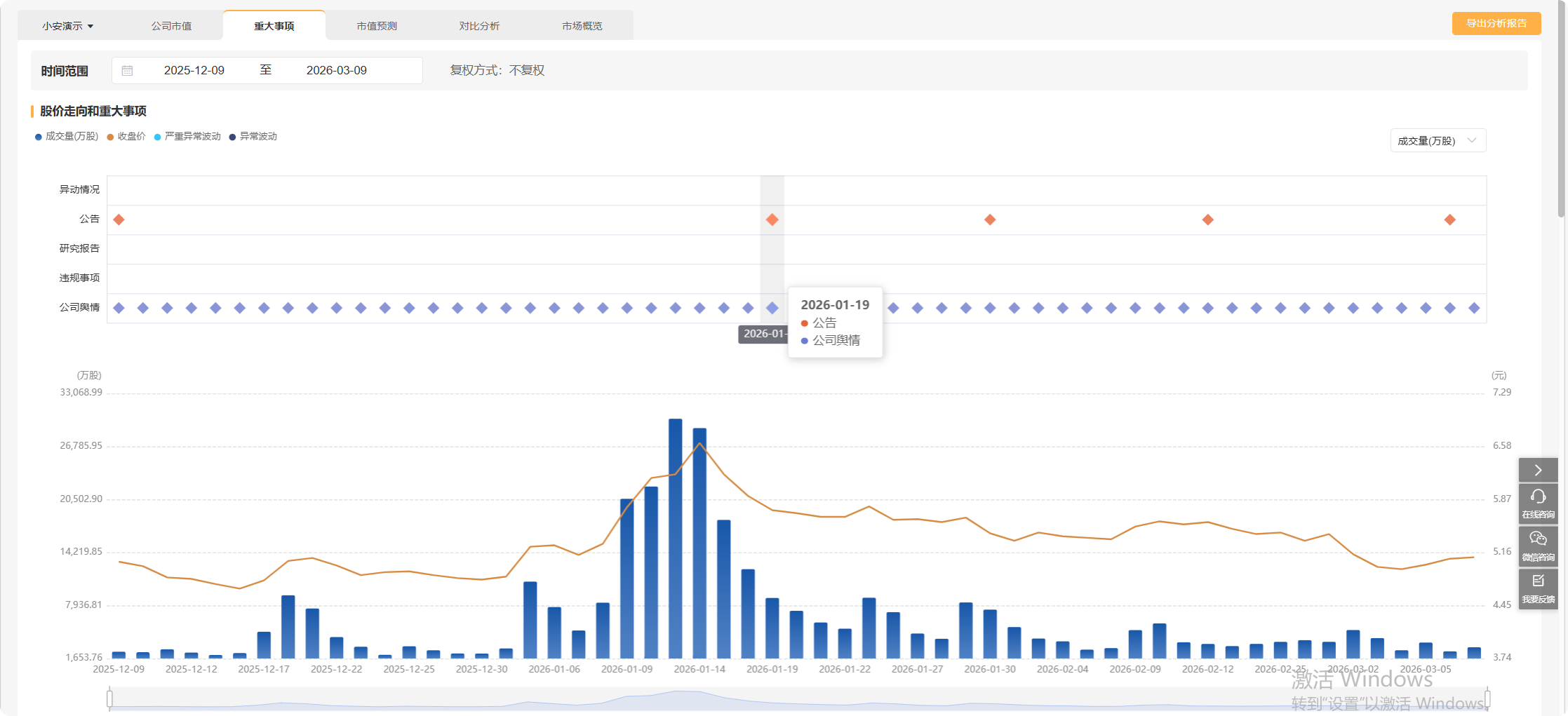This screenshot has width=1568, height=716.
Task: Click the 2026-01-19 announcement diamond marker
Action: coord(772,220)
